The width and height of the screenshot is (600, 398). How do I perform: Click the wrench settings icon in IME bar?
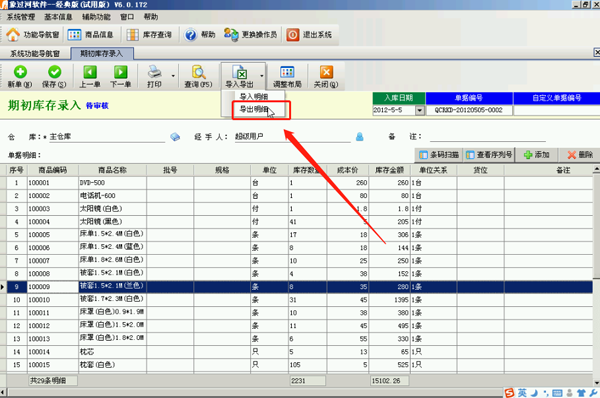[593, 393]
